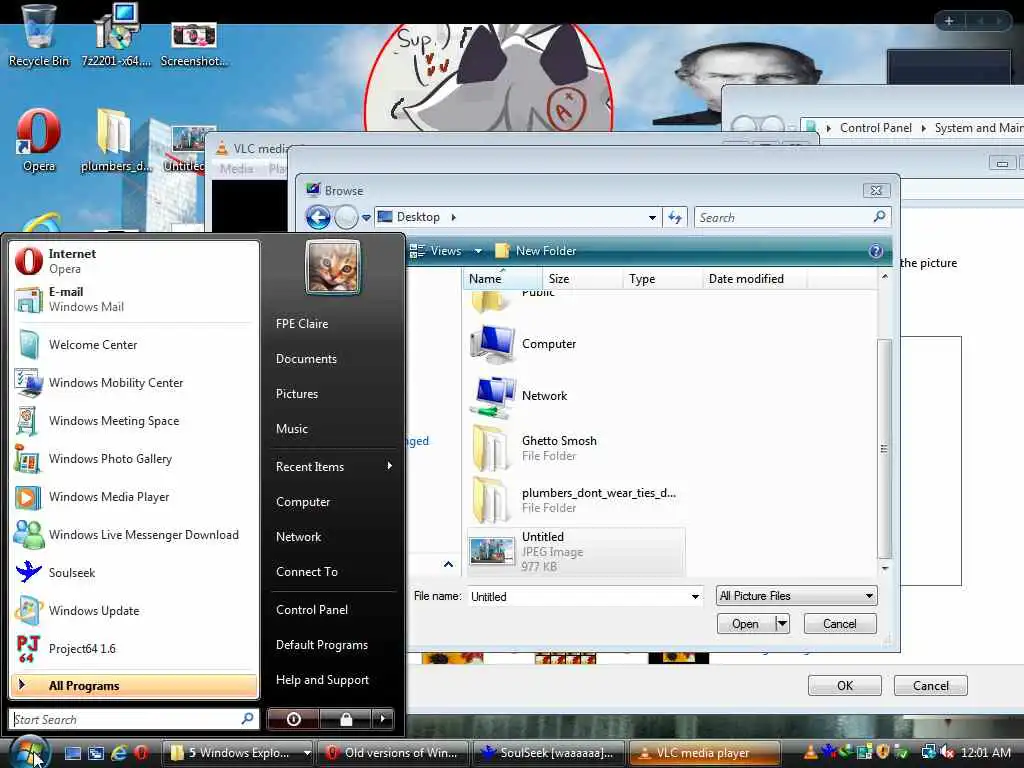The image size is (1024, 768).
Task: Expand Desktop breadcrumb arrow
Action: pos(453,217)
